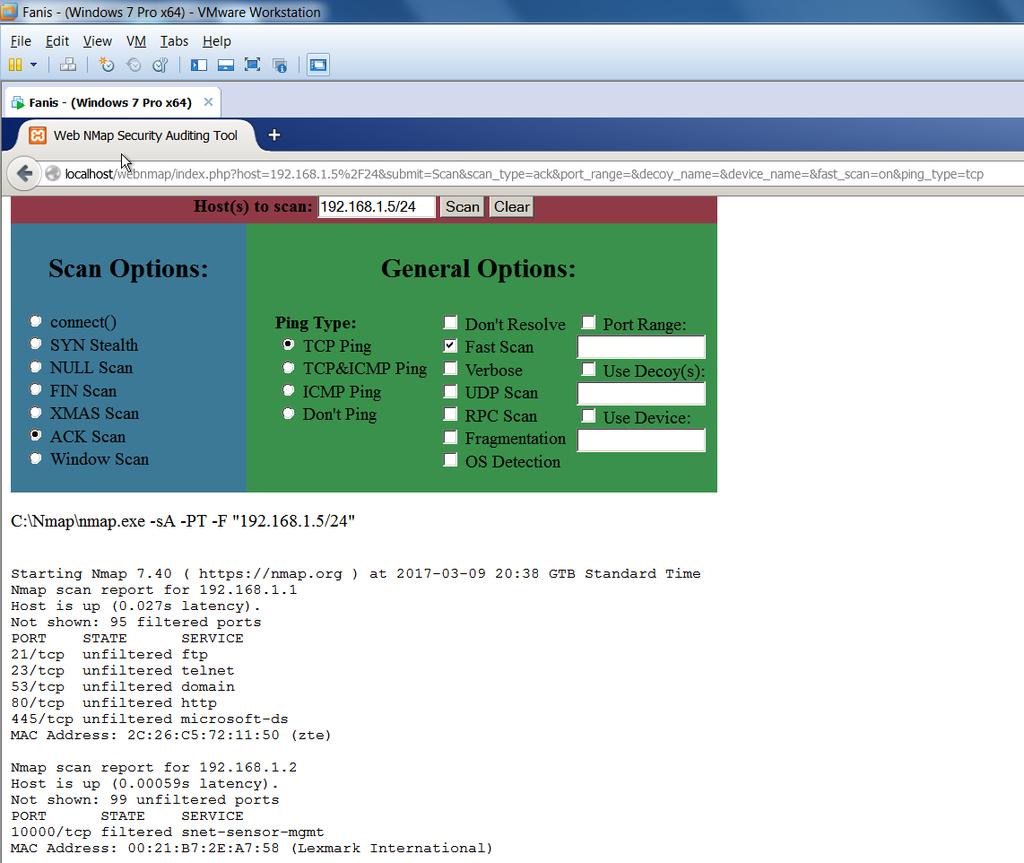
Task: Click the '21/tcp unfiltered ftp' result line
Action: coord(109,654)
